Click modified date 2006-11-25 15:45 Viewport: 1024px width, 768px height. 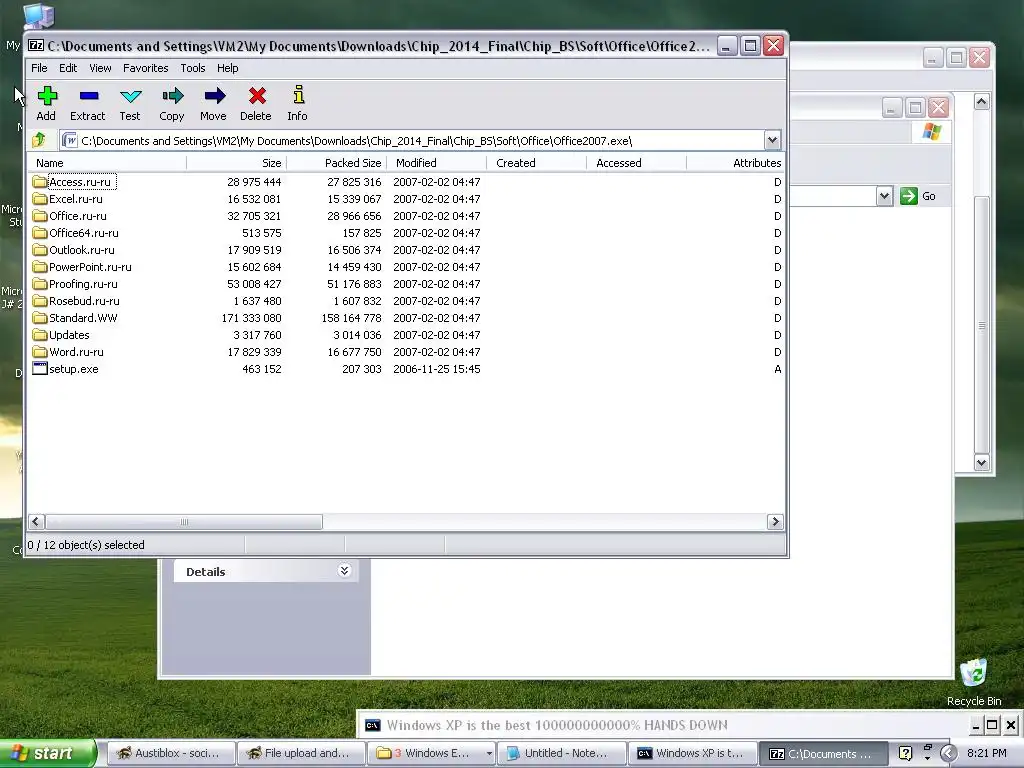tap(436, 369)
